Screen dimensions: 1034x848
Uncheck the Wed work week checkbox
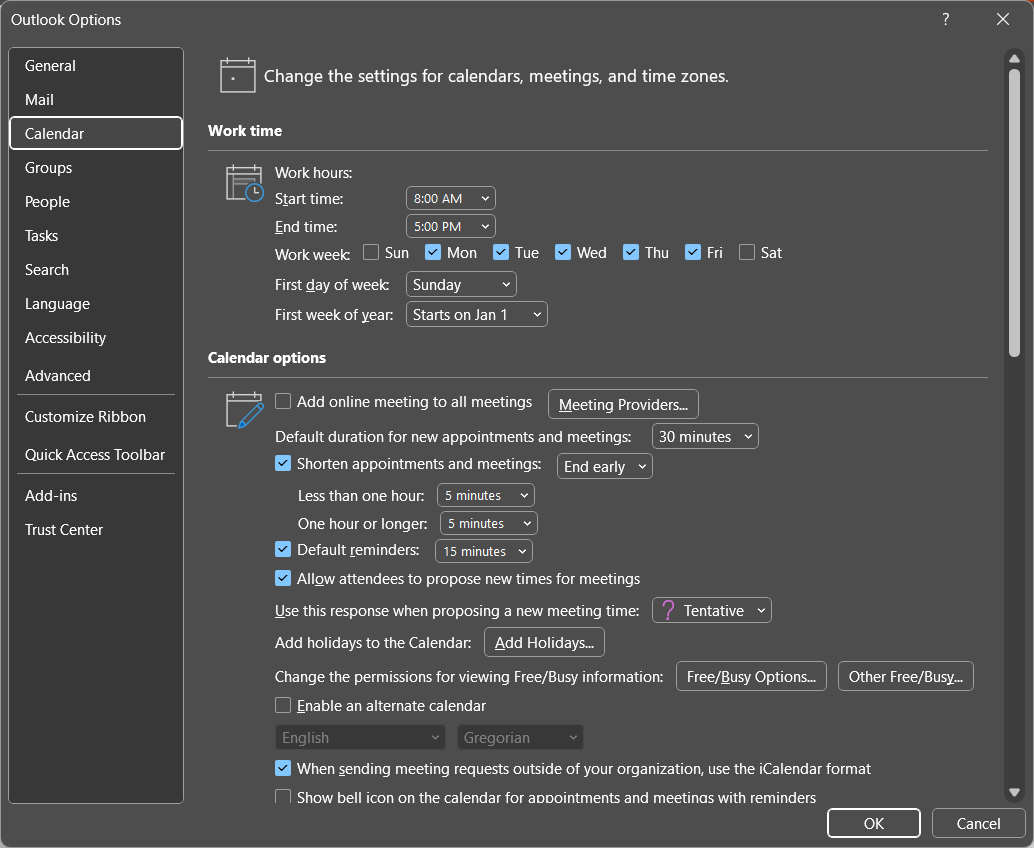(x=563, y=253)
